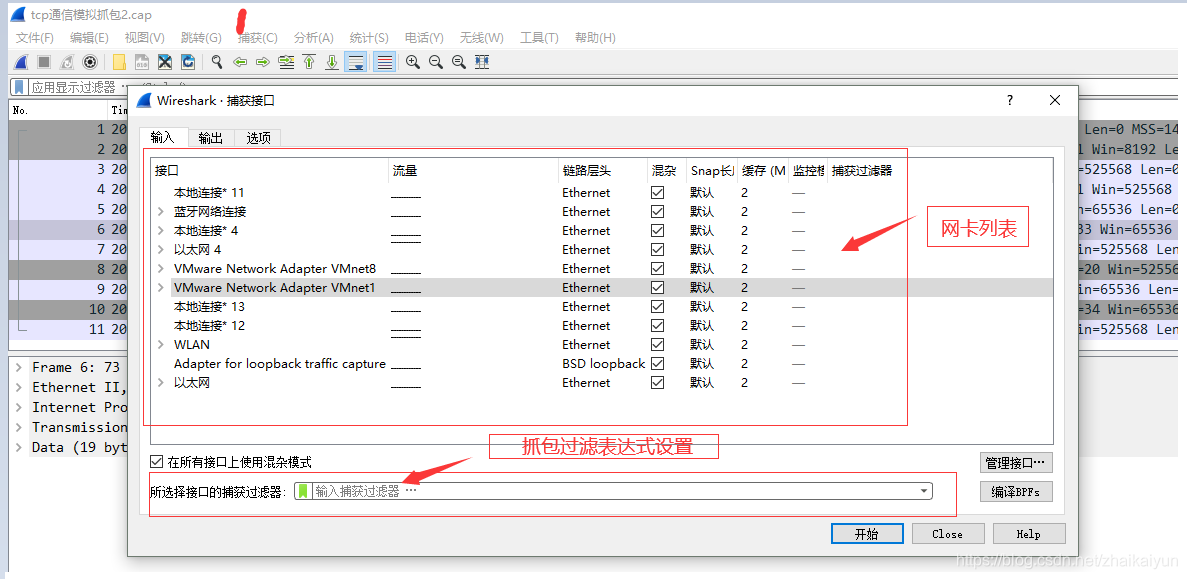Select packet number 3 in background list

coord(67,169)
